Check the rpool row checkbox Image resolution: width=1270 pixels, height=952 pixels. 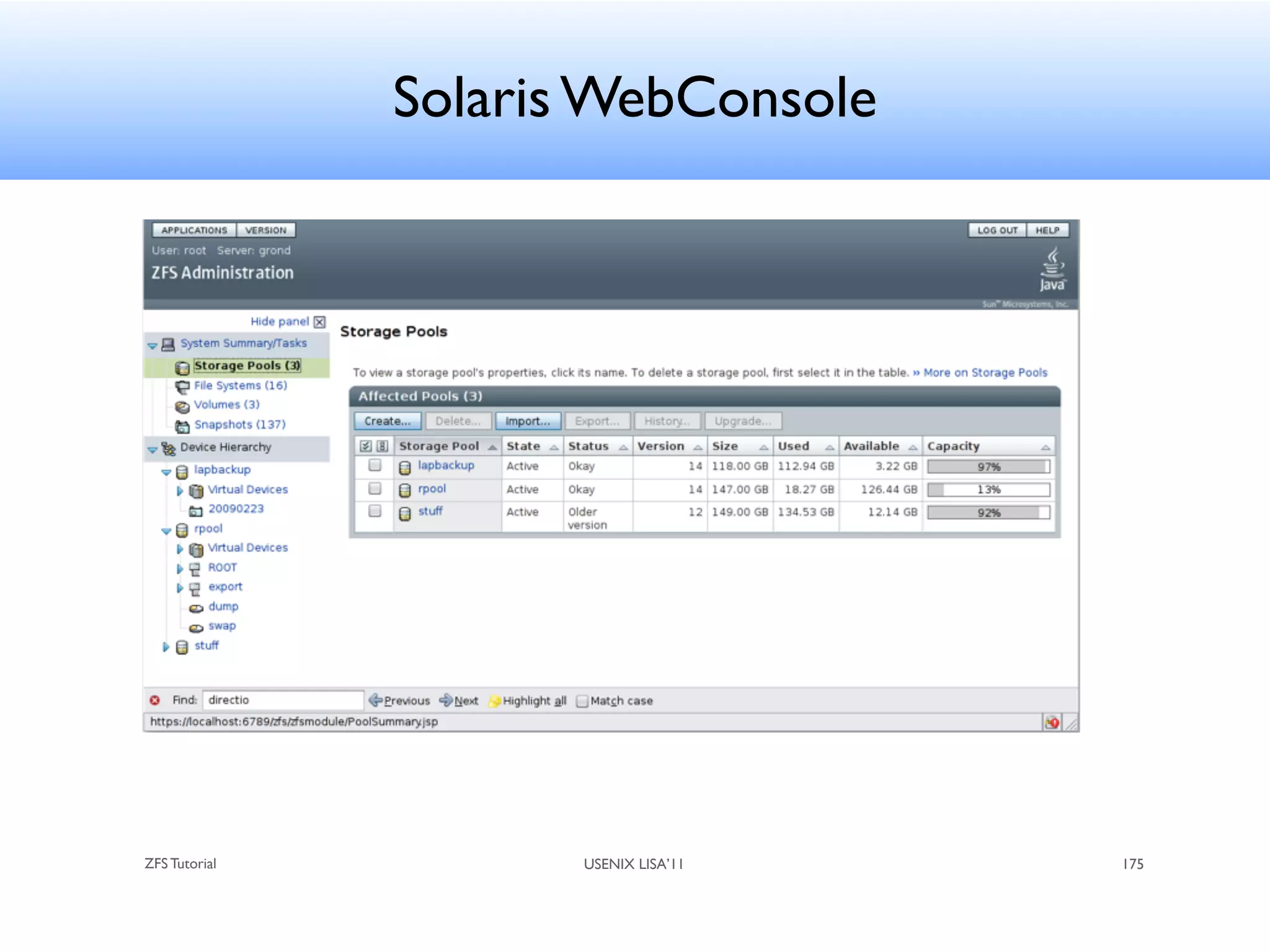tap(375, 489)
